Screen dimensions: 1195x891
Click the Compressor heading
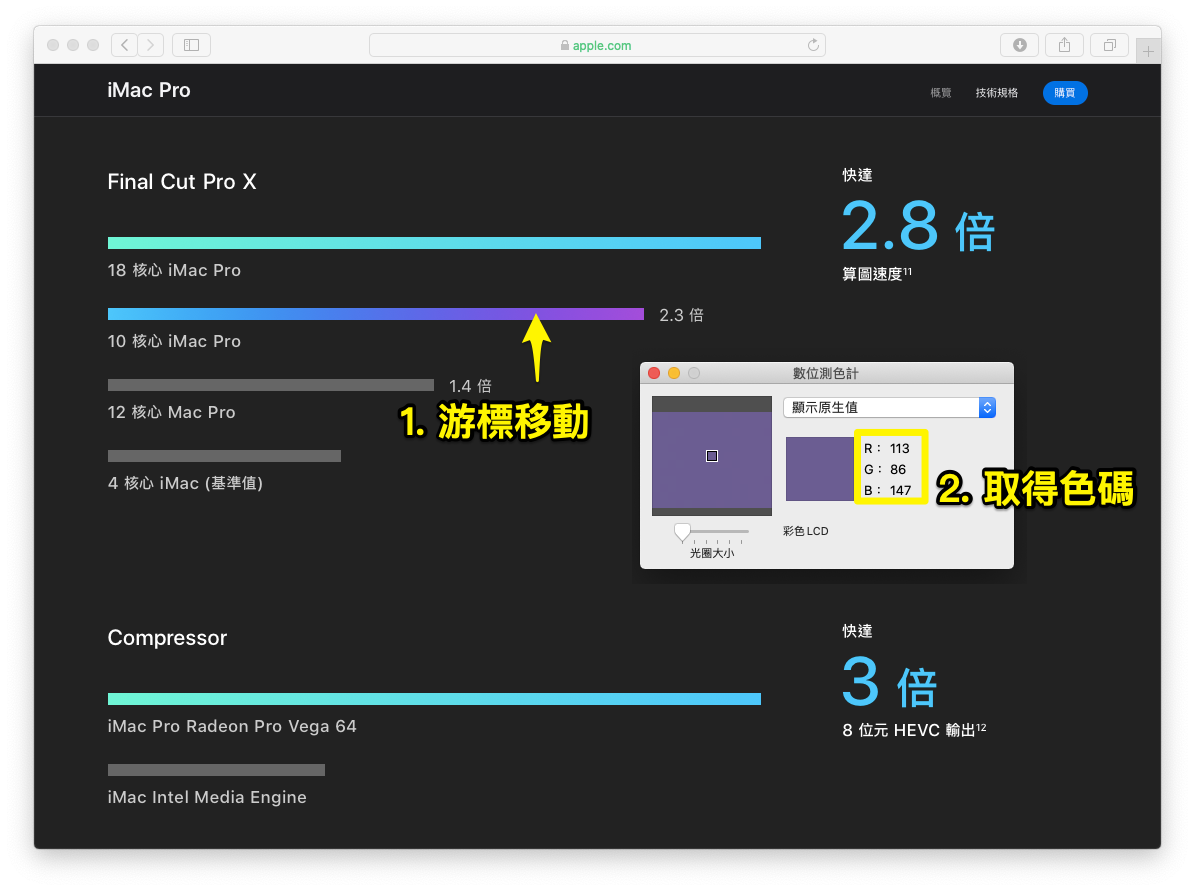(x=167, y=637)
